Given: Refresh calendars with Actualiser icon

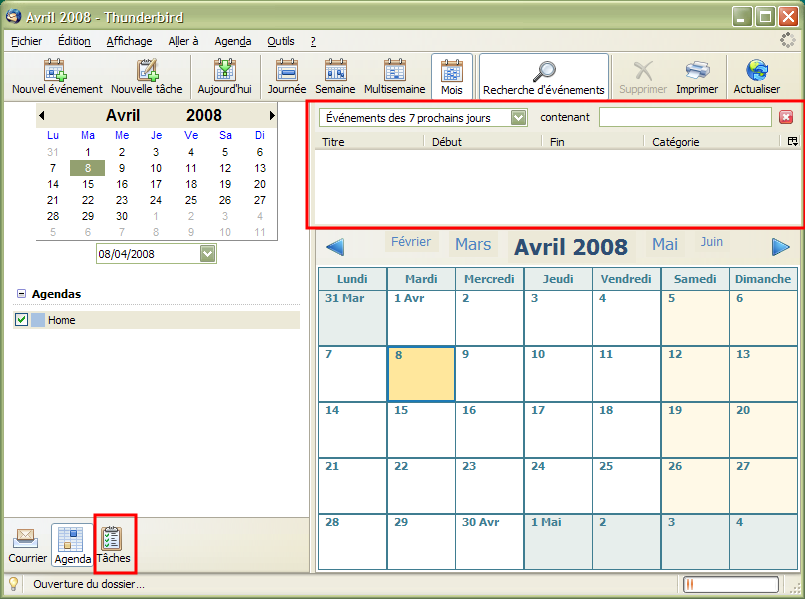Looking at the screenshot, I should [x=756, y=70].
